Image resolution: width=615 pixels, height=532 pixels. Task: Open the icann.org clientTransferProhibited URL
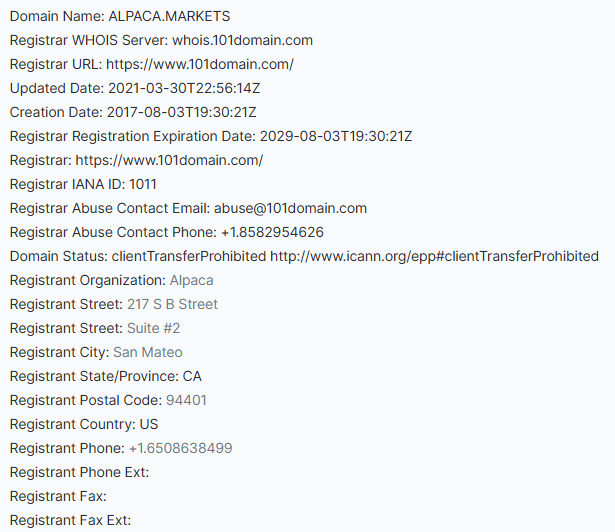(x=434, y=256)
